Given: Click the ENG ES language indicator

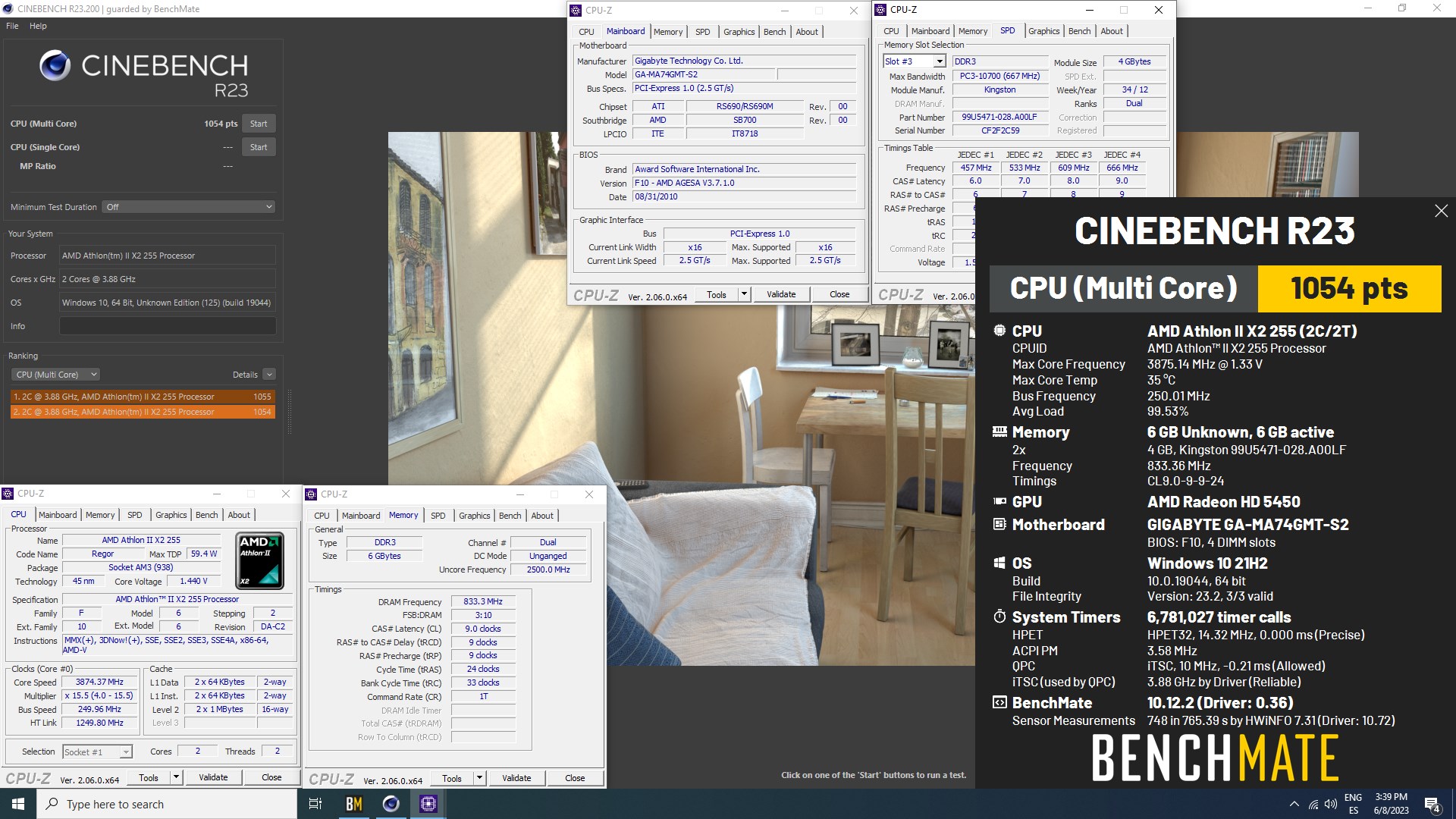Looking at the screenshot, I should pyautogui.click(x=1354, y=804).
